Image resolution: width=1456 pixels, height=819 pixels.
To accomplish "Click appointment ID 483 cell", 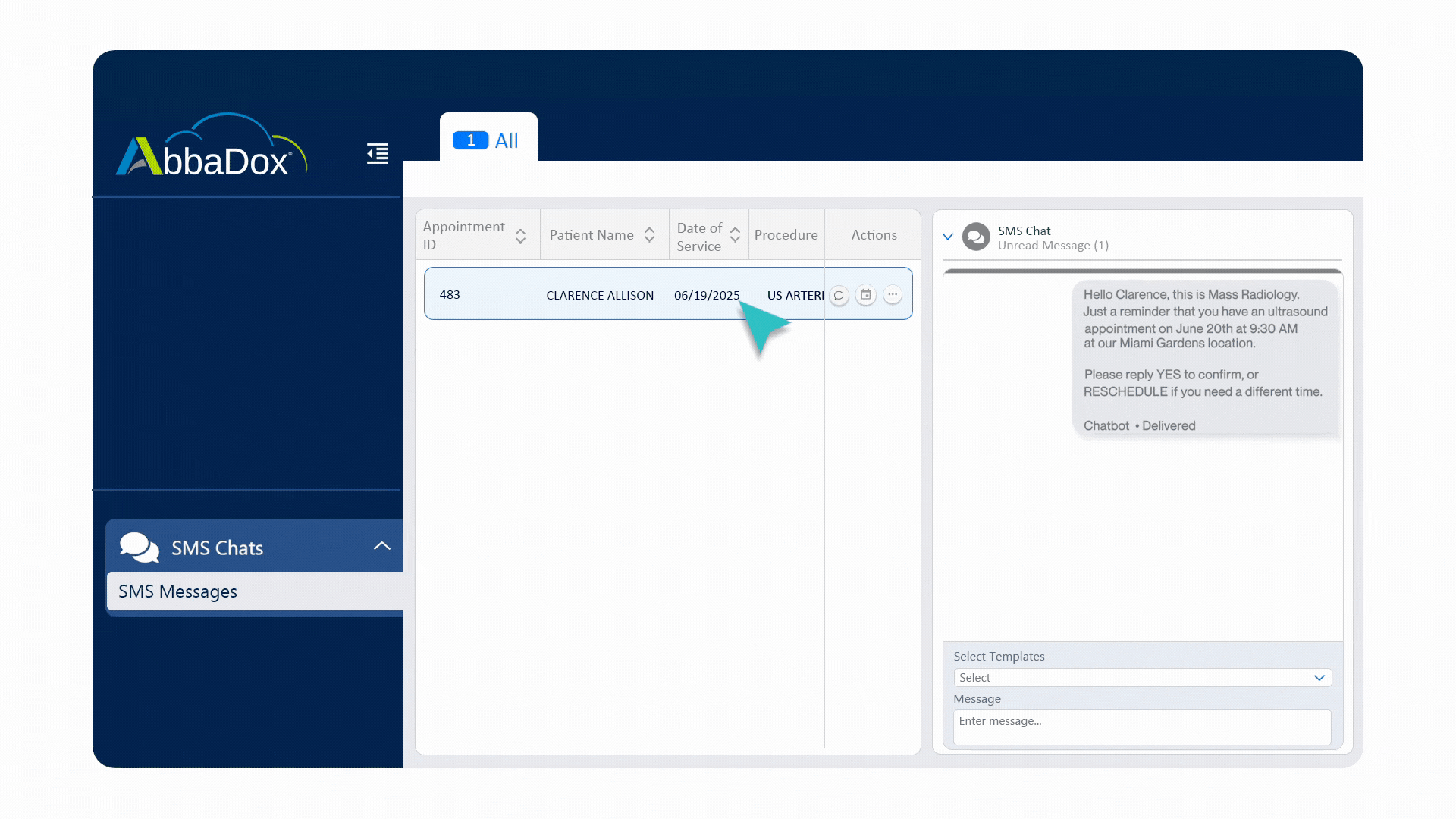I will (x=450, y=295).
